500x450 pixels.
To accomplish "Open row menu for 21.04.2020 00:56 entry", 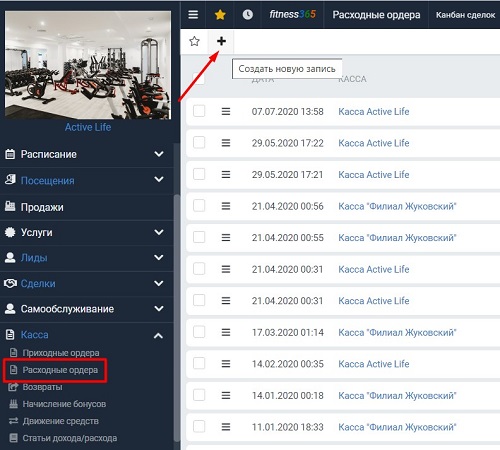I will point(226,206).
